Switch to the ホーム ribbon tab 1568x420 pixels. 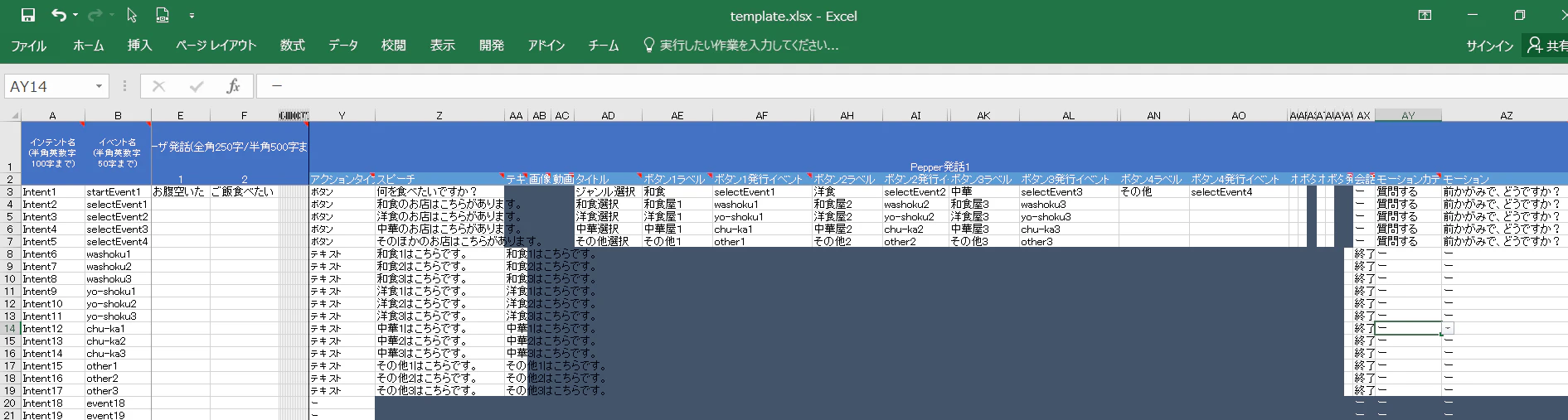click(x=88, y=46)
